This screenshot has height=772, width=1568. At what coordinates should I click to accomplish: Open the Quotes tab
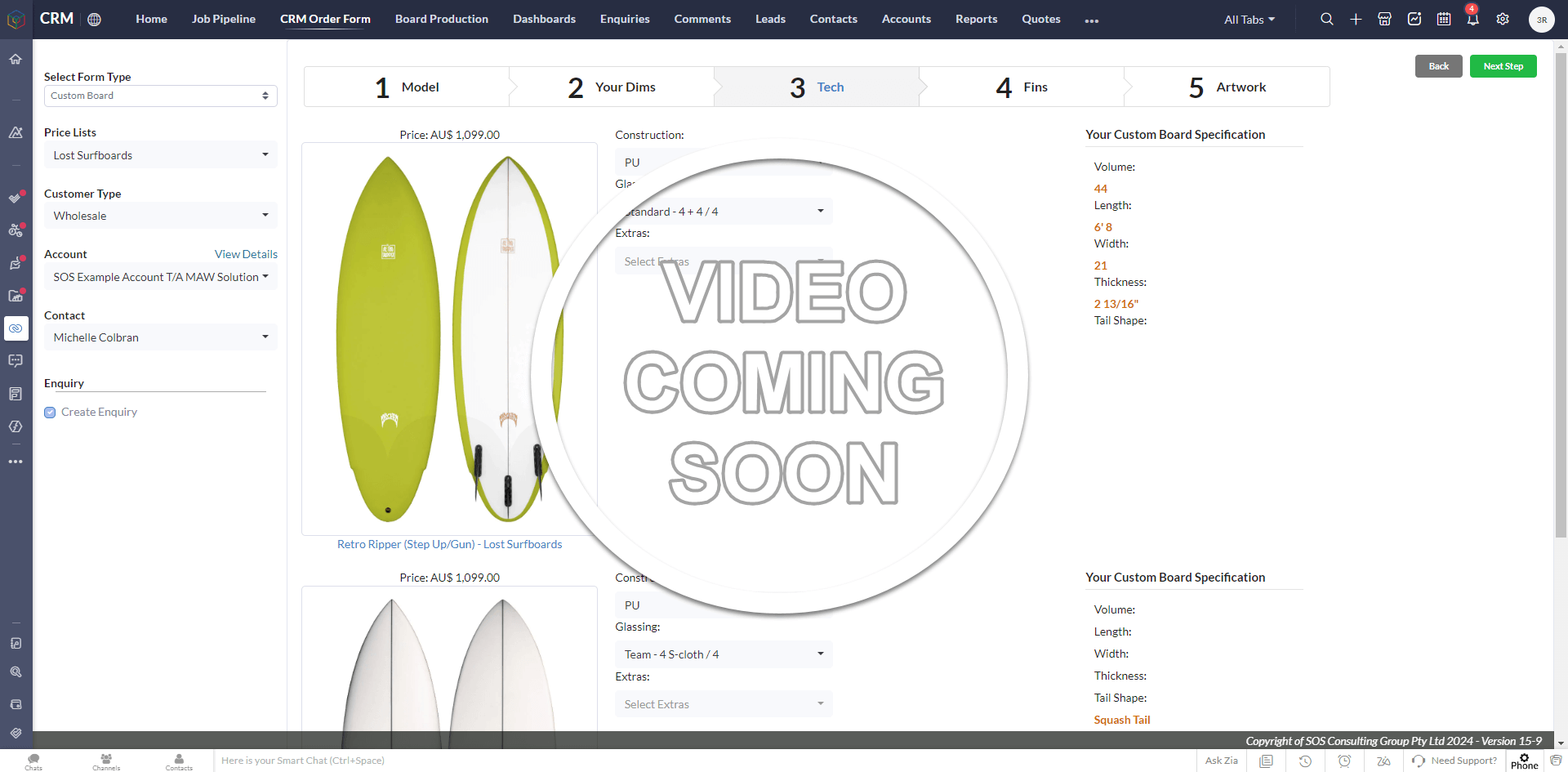pos(1041,19)
